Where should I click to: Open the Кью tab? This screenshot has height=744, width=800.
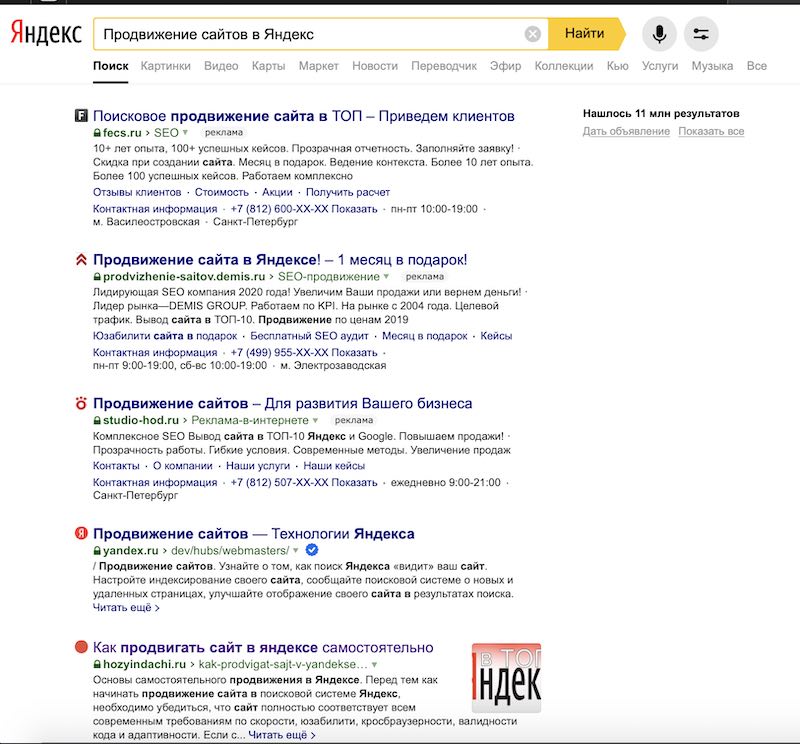click(x=617, y=66)
